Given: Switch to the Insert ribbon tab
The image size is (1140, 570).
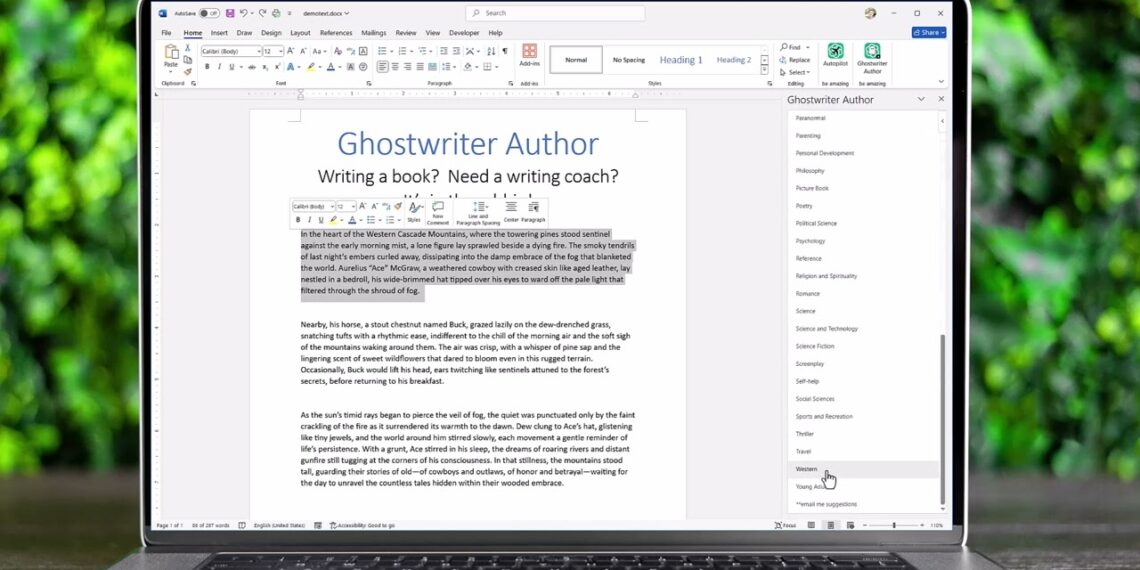Looking at the screenshot, I should coord(219,33).
